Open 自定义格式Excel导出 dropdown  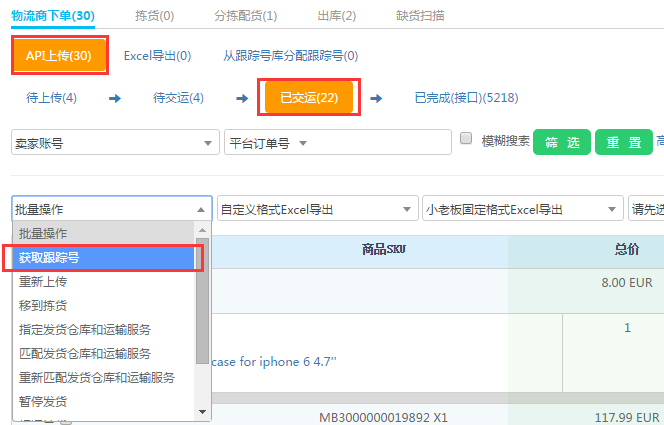(317, 209)
